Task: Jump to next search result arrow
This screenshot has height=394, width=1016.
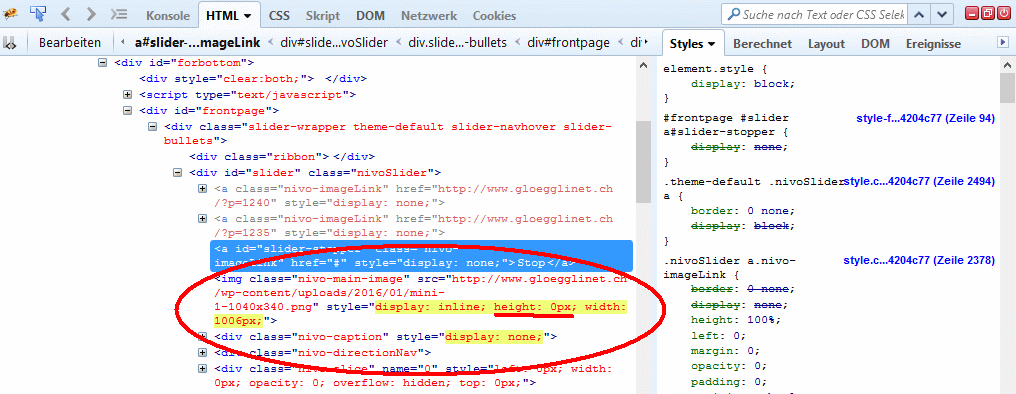Action: click(x=943, y=14)
